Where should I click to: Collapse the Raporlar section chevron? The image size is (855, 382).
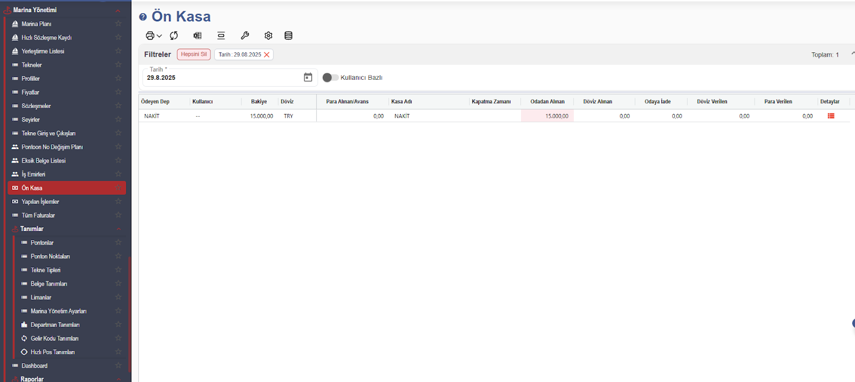[118, 379]
